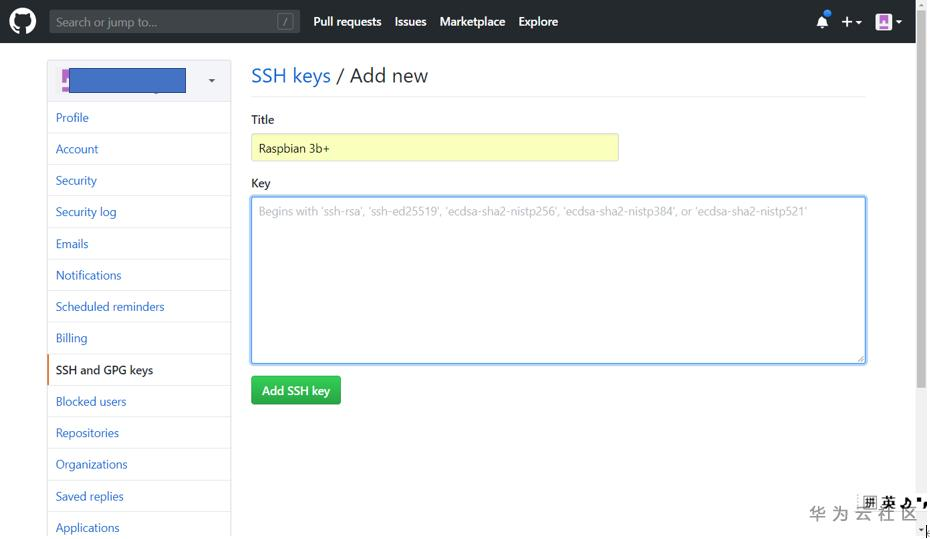Open the notifications bell
This screenshot has width=930, height=539.
[x=822, y=21]
